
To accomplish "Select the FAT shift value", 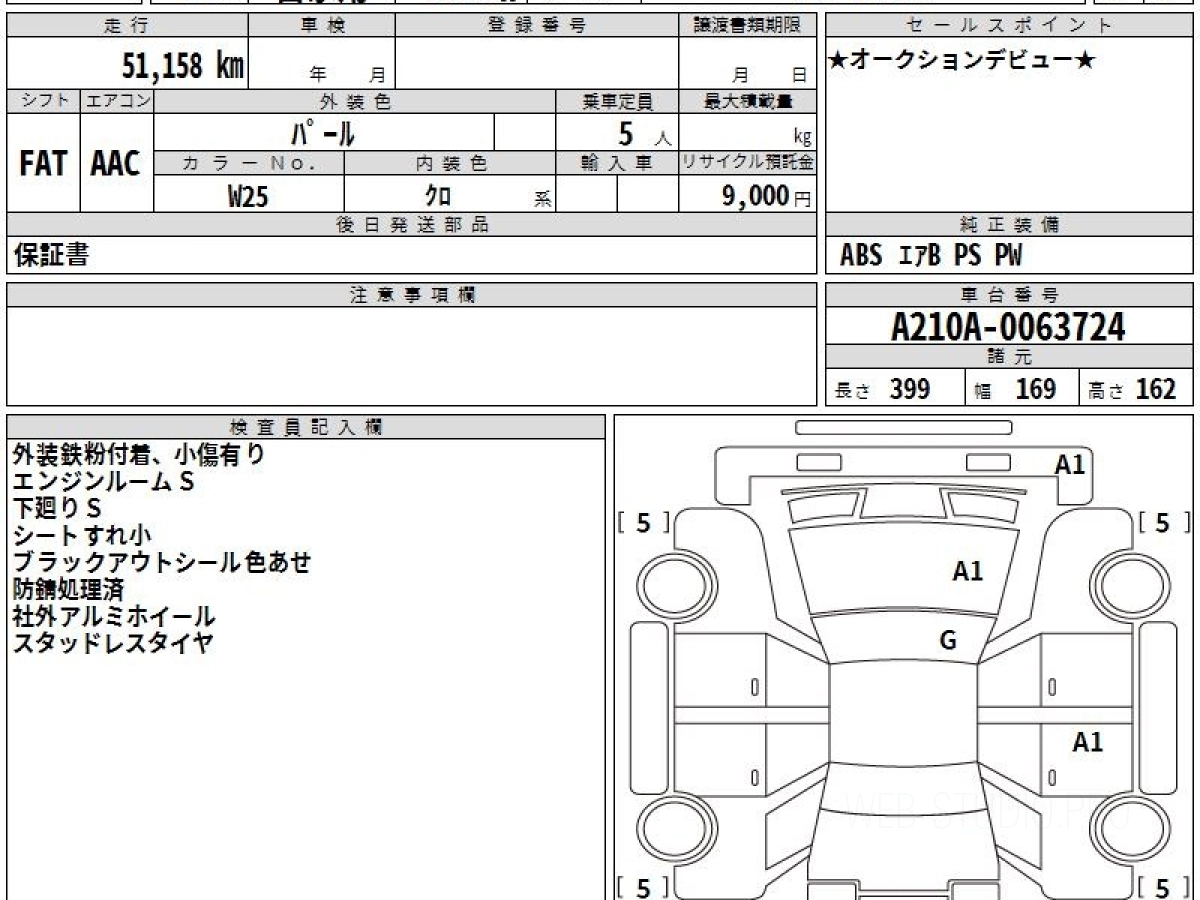I will coord(43,164).
